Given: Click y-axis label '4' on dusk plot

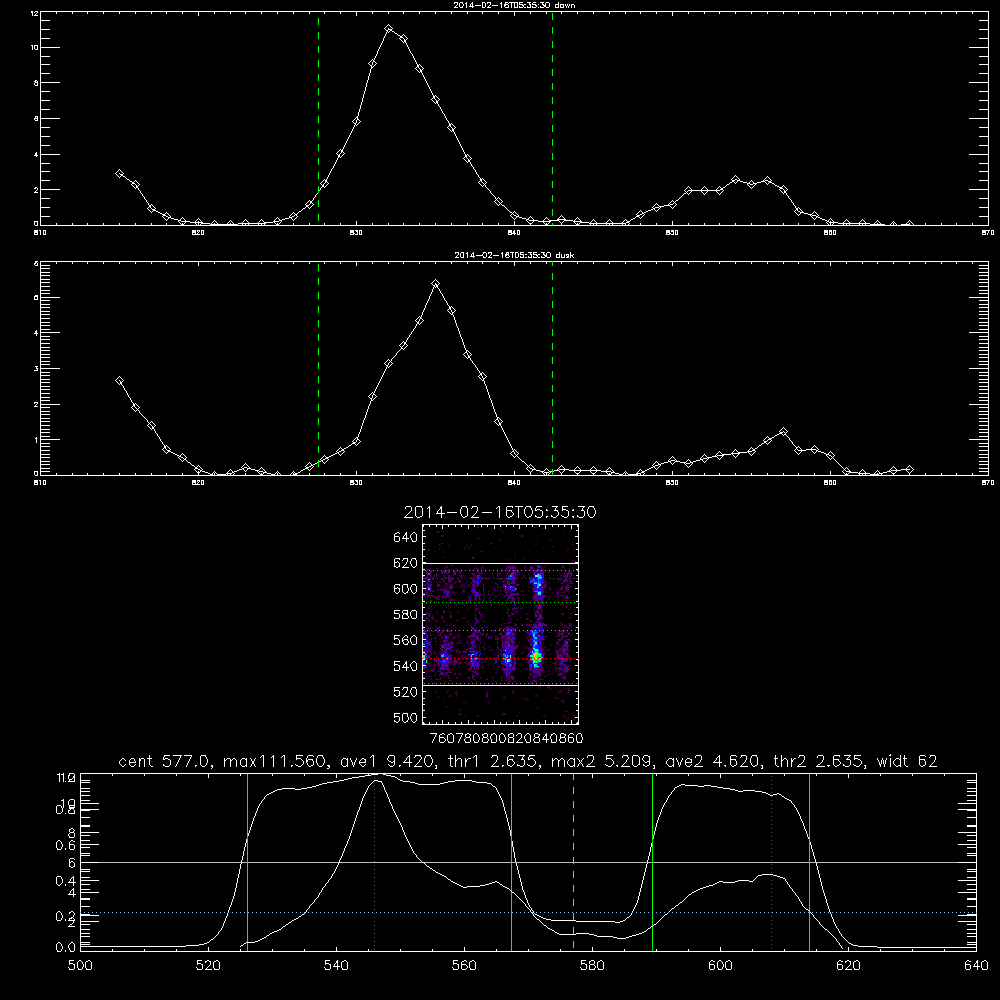Looking at the screenshot, I should [x=36, y=333].
